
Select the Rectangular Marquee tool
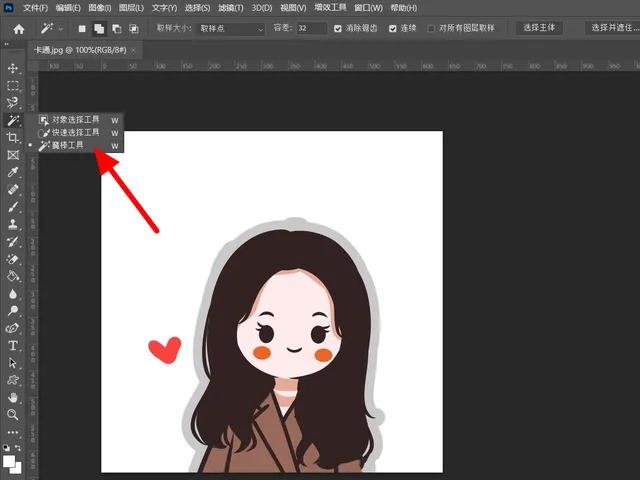[x=13, y=85]
